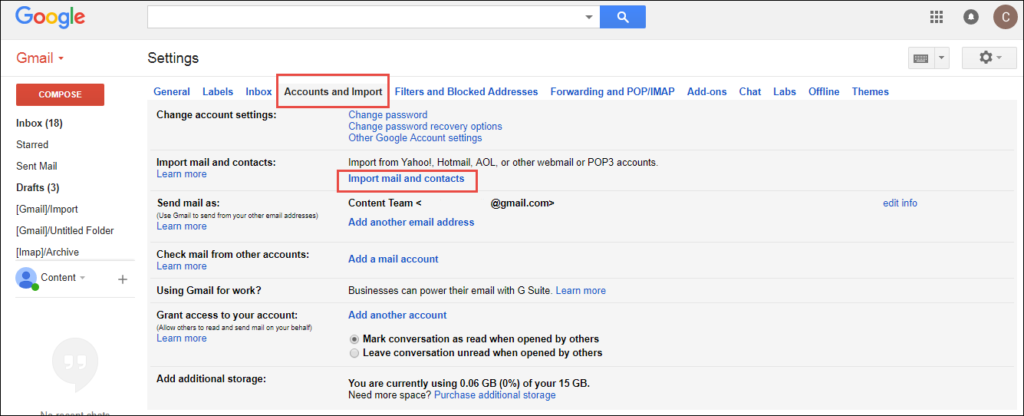
Task: Click the blue search magnifier button
Action: click(622, 17)
